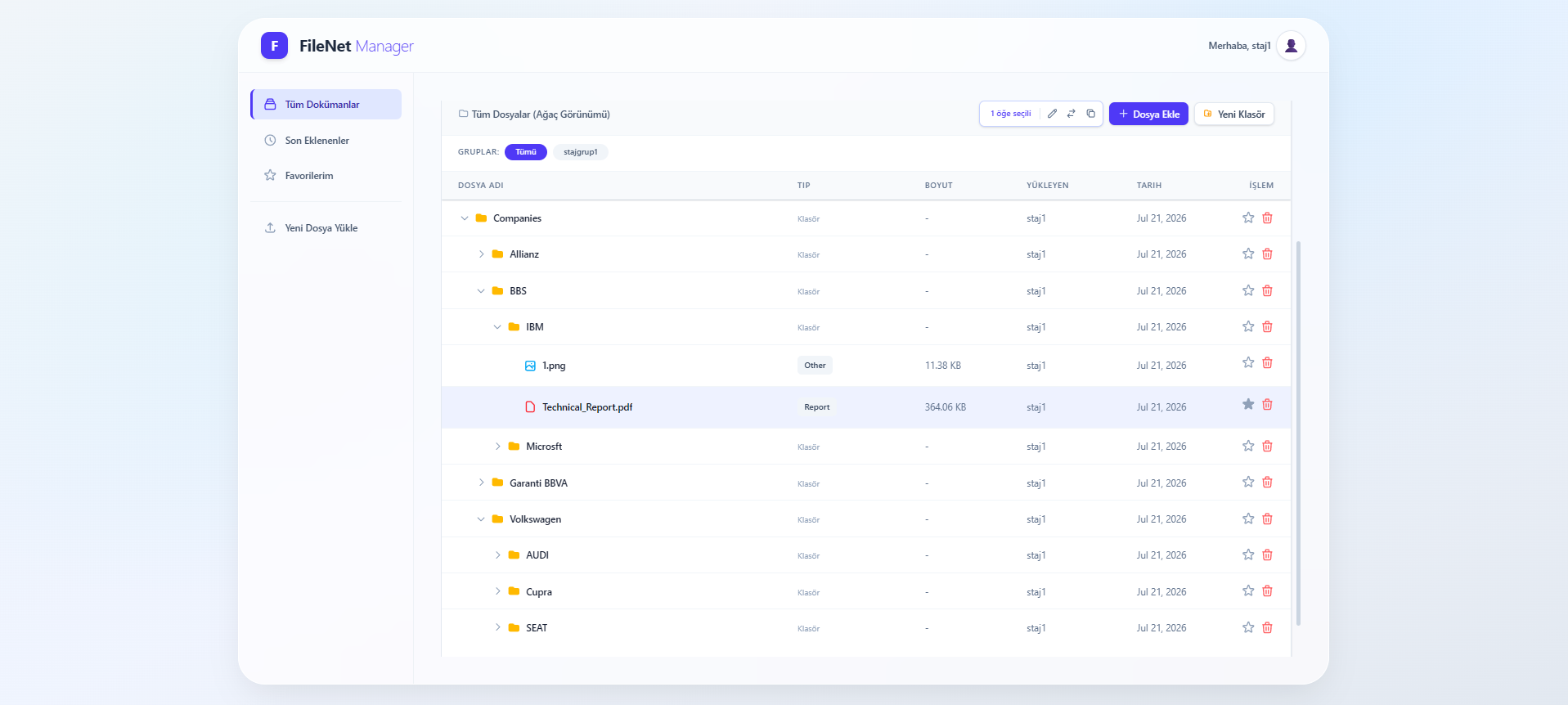This screenshot has width=1568, height=705.
Task: Click the Technical_Report.pdf file icon
Action: tap(530, 406)
